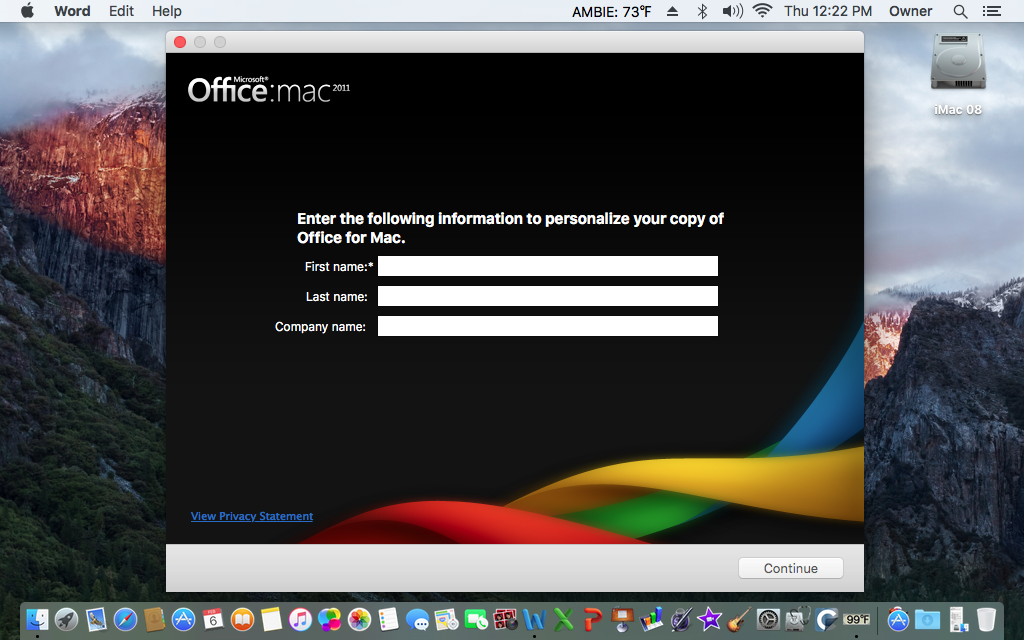Image resolution: width=1024 pixels, height=640 pixels.
Task: Open the ink bottle and pen Dock icon
Action: [680, 618]
